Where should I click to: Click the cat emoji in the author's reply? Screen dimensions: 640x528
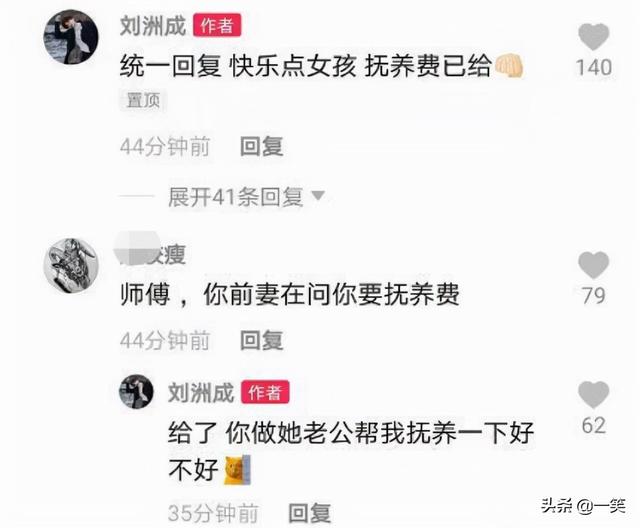(x=238, y=470)
